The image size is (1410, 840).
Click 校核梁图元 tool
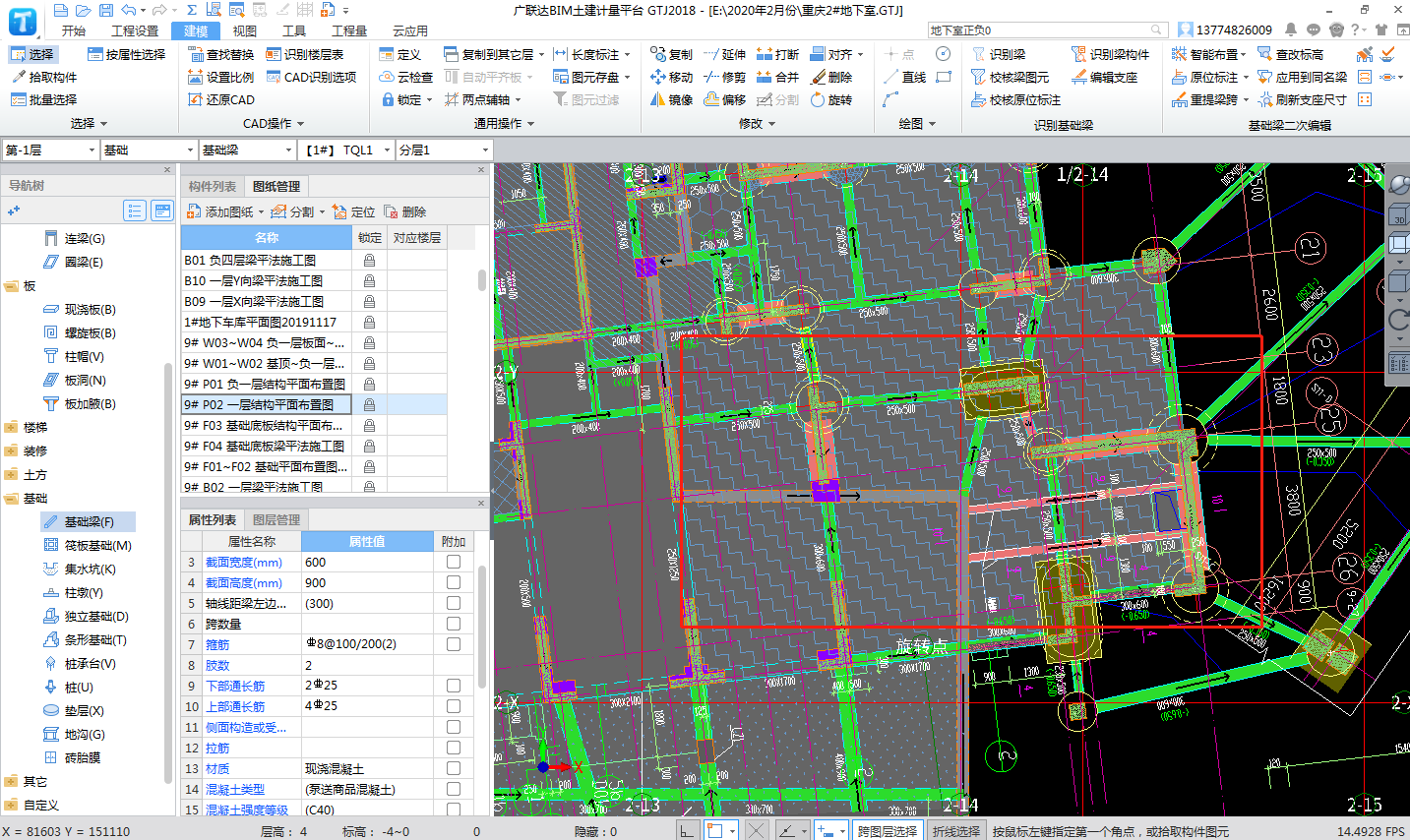point(1010,77)
